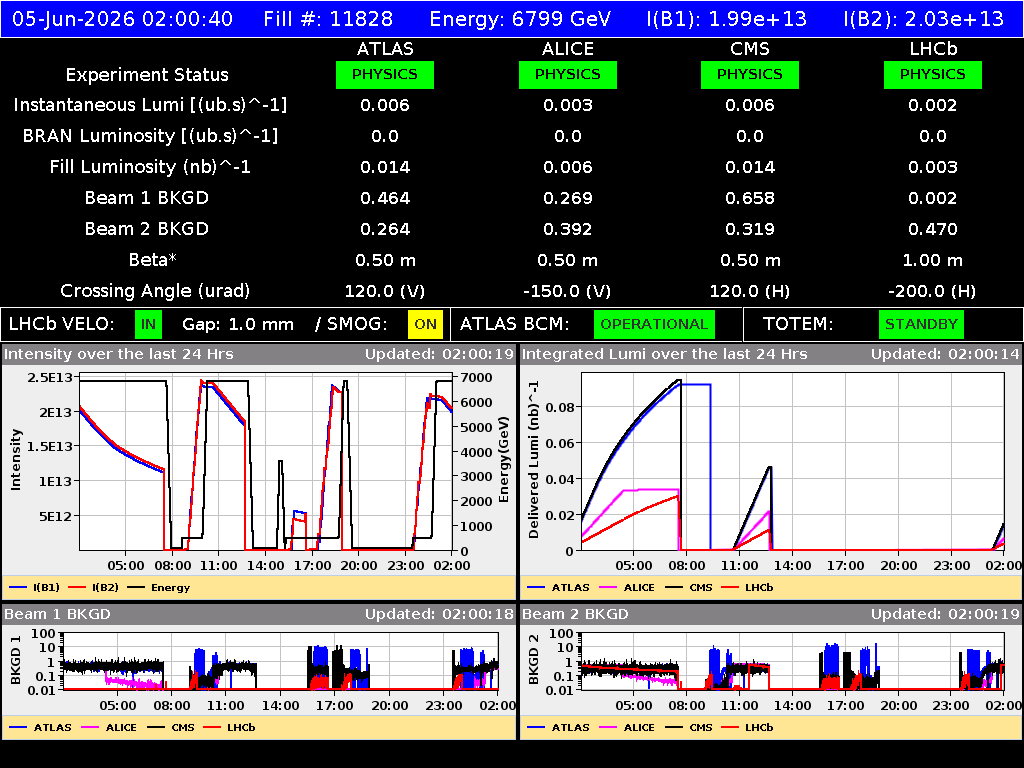Click CMS legend entry in Beam 2 BKGD chart
The width and height of the screenshot is (1024, 768).
click(689, 727)
